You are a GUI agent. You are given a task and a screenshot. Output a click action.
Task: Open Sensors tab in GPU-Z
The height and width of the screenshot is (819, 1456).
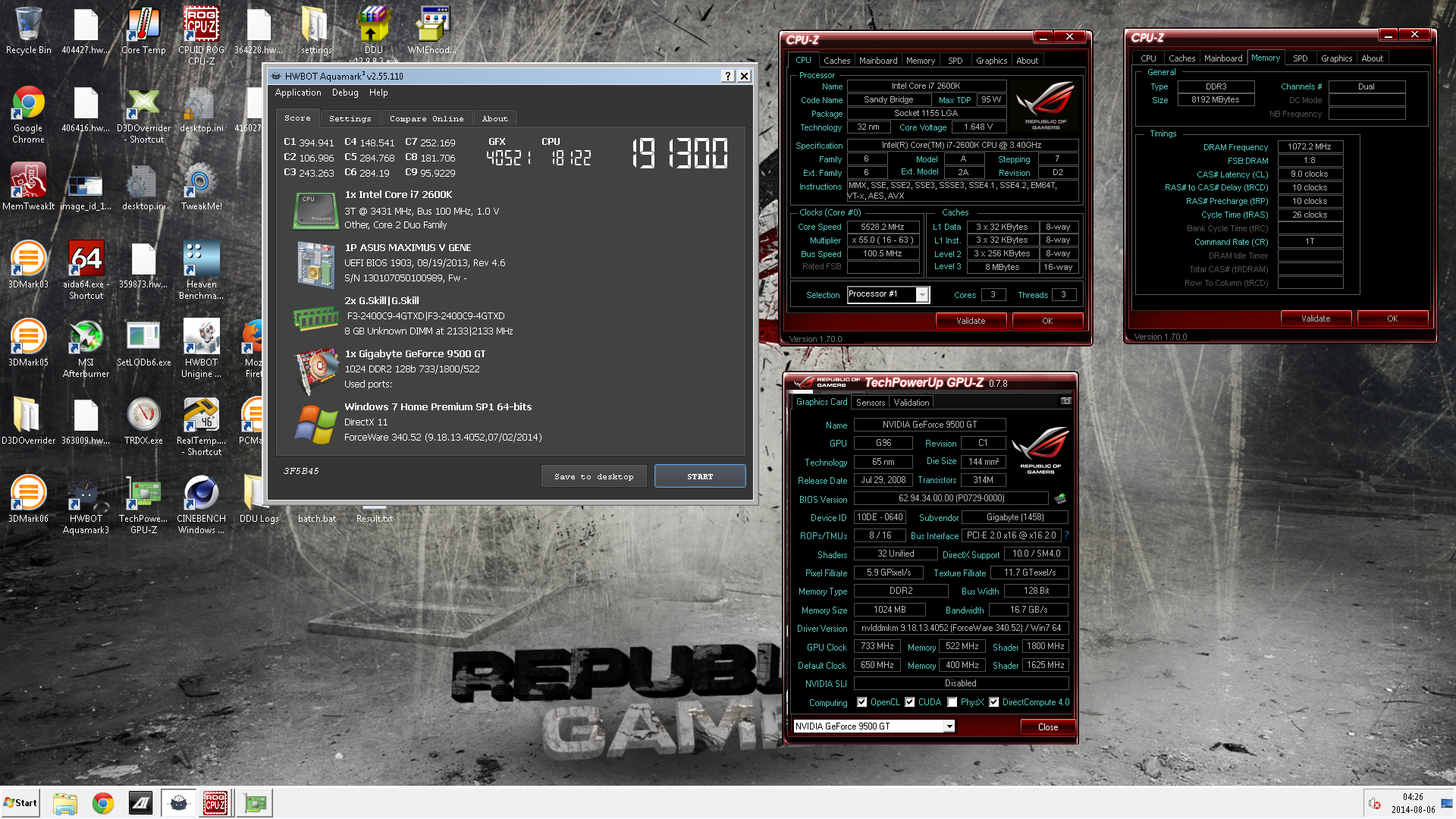click(870, 403)
